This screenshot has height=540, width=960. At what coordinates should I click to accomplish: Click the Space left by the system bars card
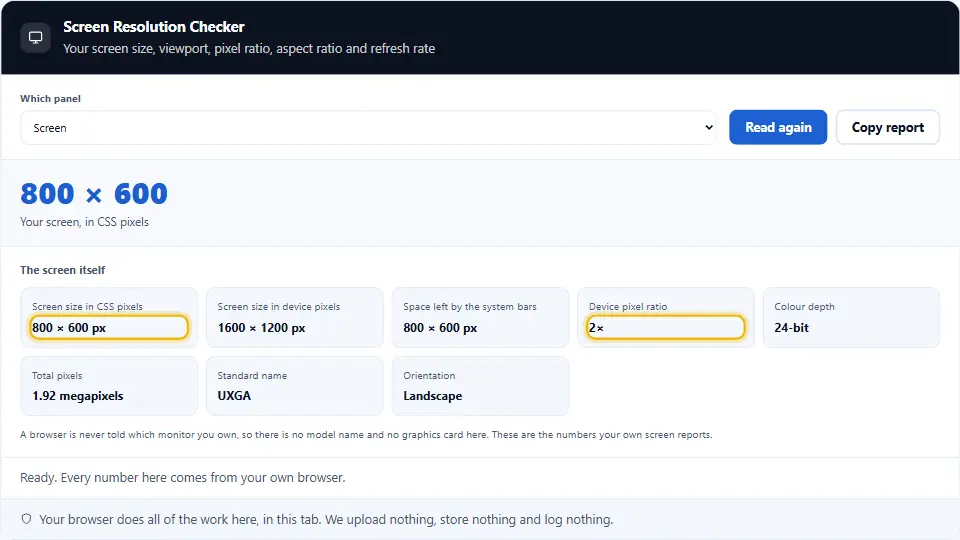click(x=480, y=317)
